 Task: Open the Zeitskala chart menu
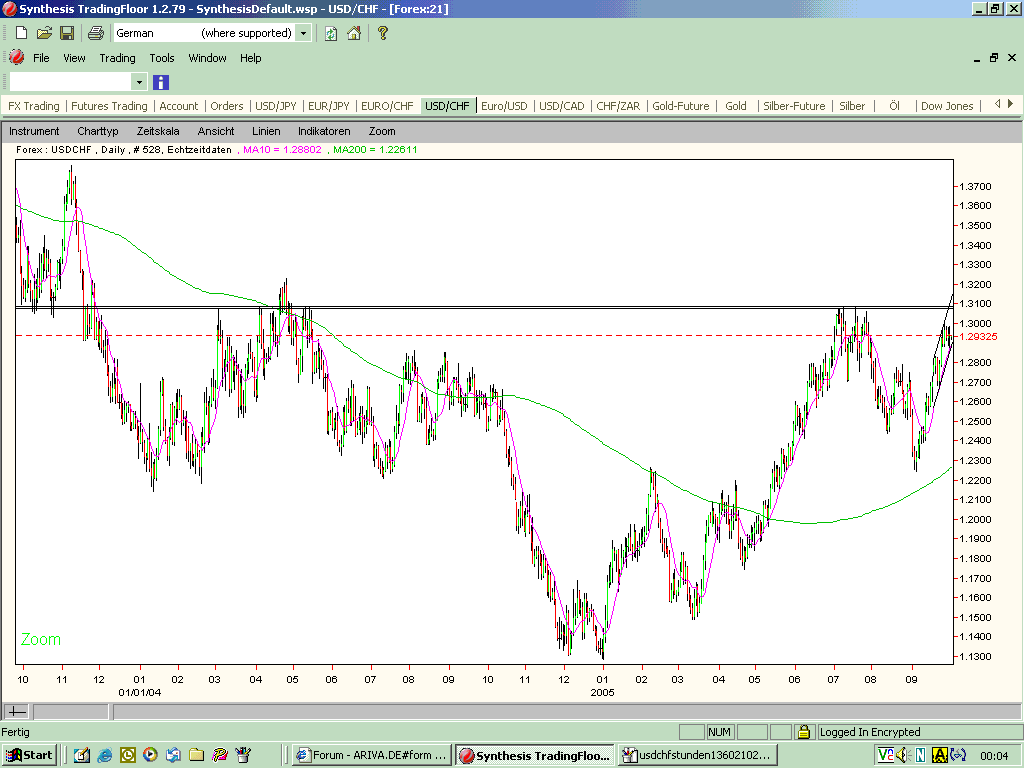coord(158,131)
